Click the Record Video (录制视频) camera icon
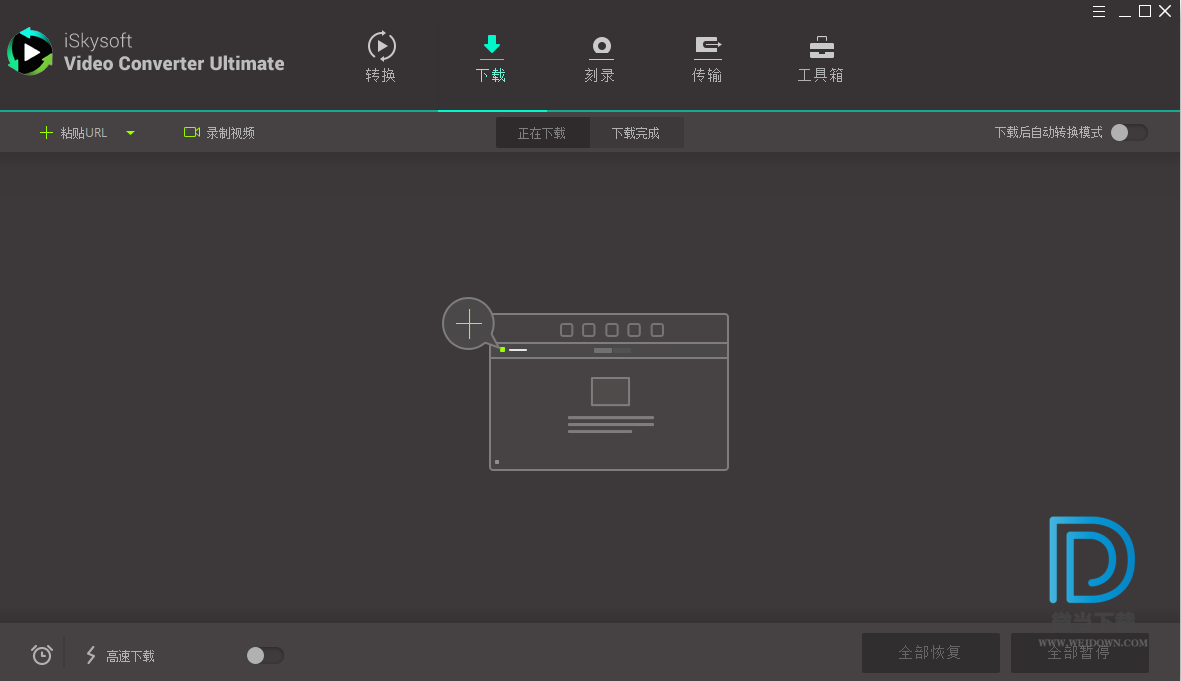Viewport: 1181px width, 681px height. [x=192, y=132]
